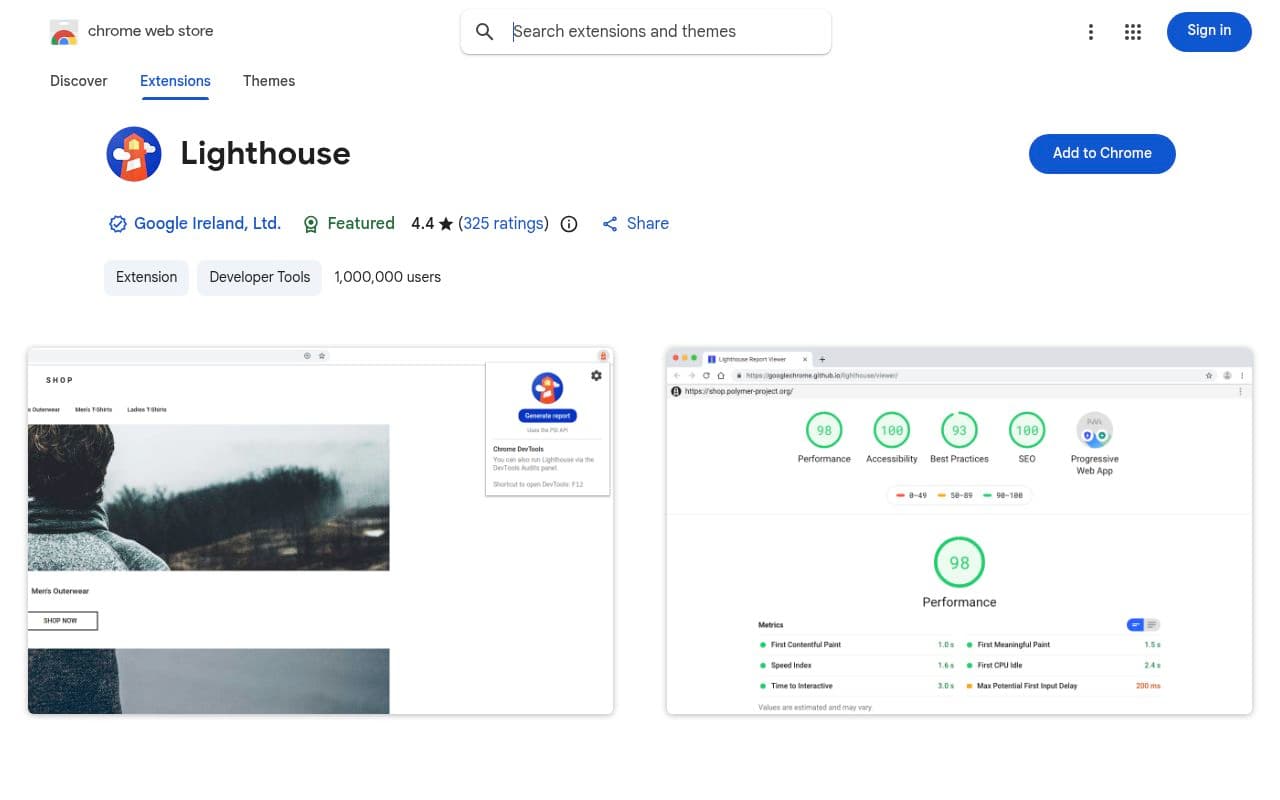Open the Google apps launcher grid
This screenshot has height=800, width=1280.
tap(1133, 31)
